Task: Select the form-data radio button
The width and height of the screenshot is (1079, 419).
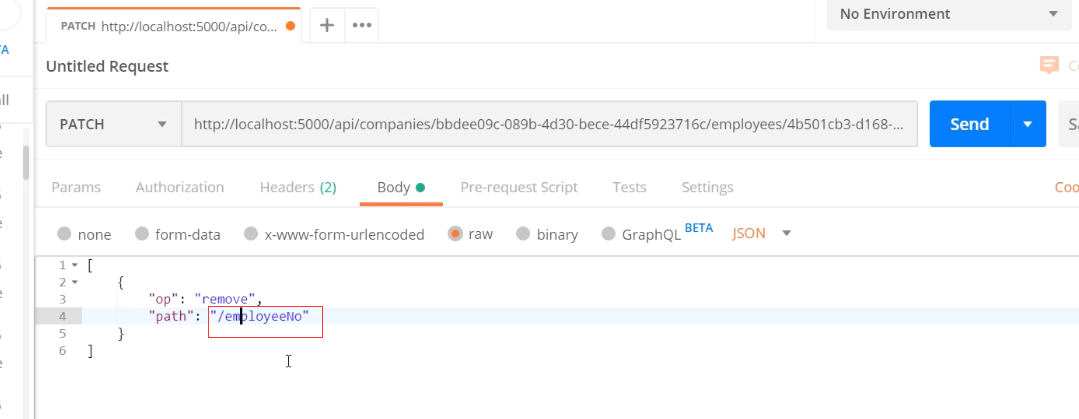Action: coord(142,234)
